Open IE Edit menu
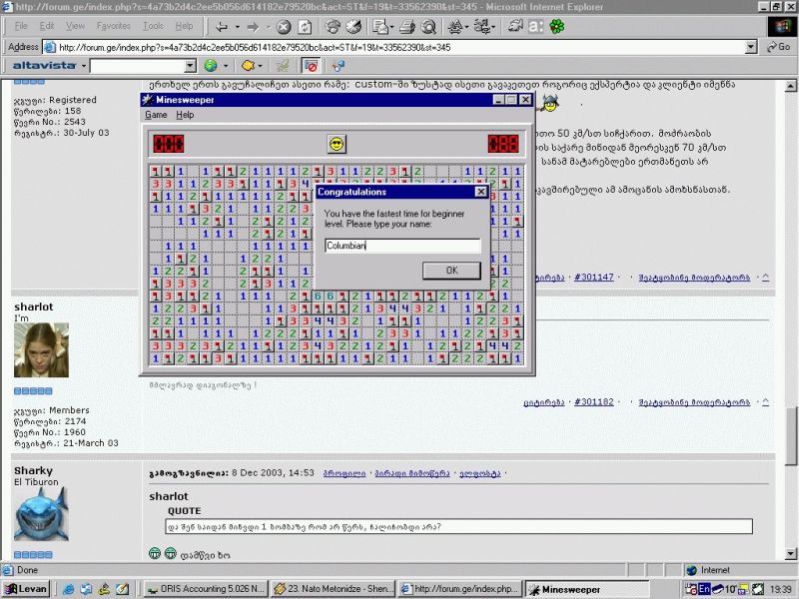The image size is (799, 599). pos(47,25)
